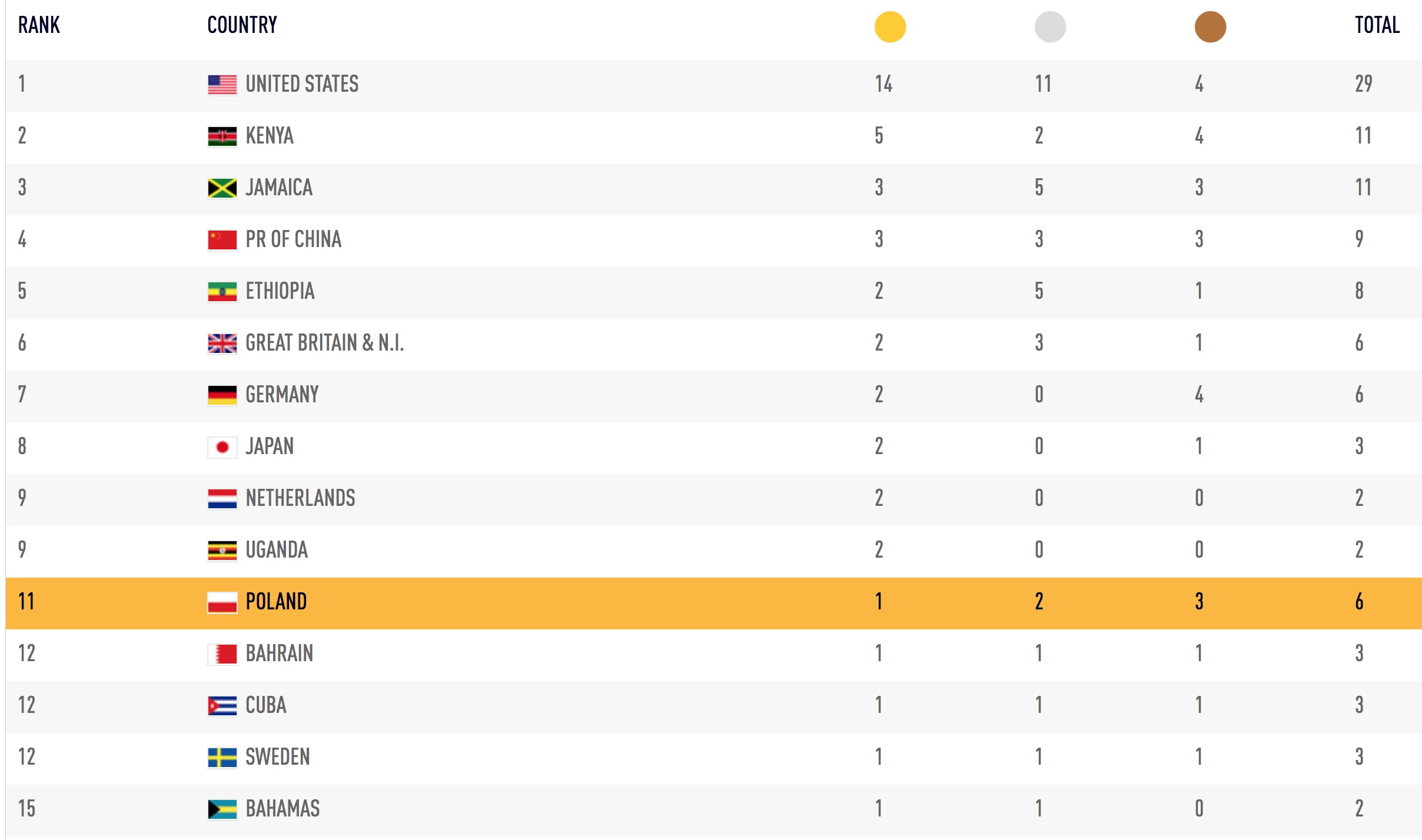Open the ETHIOPIA country name
1422x840 pixels.
(280, 291)
